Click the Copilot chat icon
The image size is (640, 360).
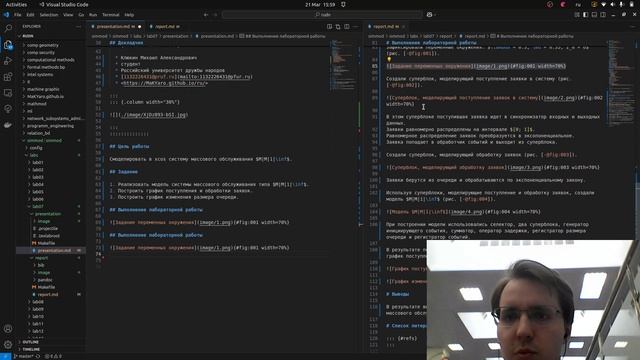429,15
